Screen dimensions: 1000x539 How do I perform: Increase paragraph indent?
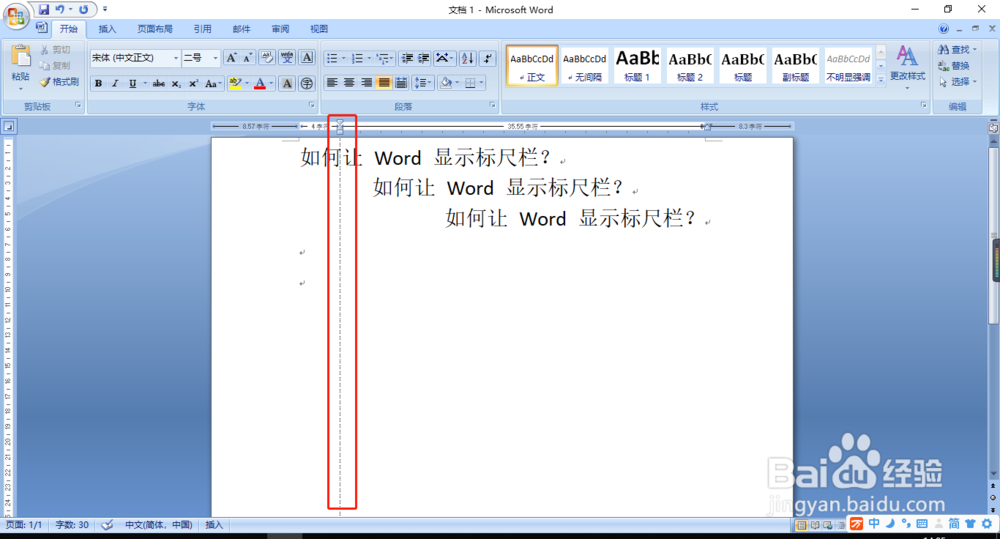tap(423, 58)
